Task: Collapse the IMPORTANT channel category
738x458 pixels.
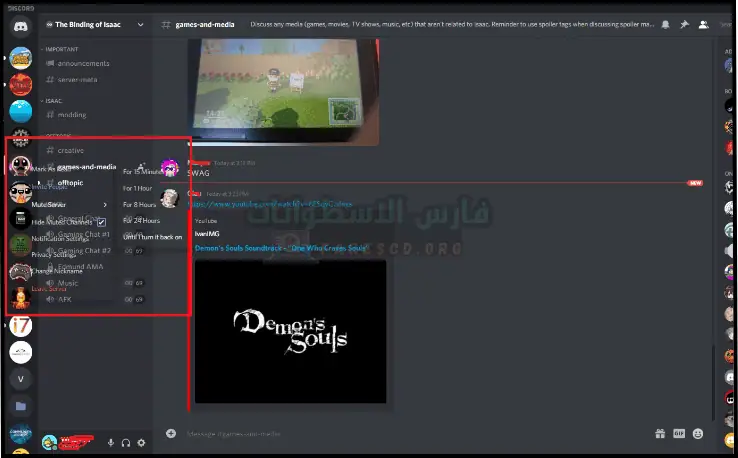Action: [62, 48]
